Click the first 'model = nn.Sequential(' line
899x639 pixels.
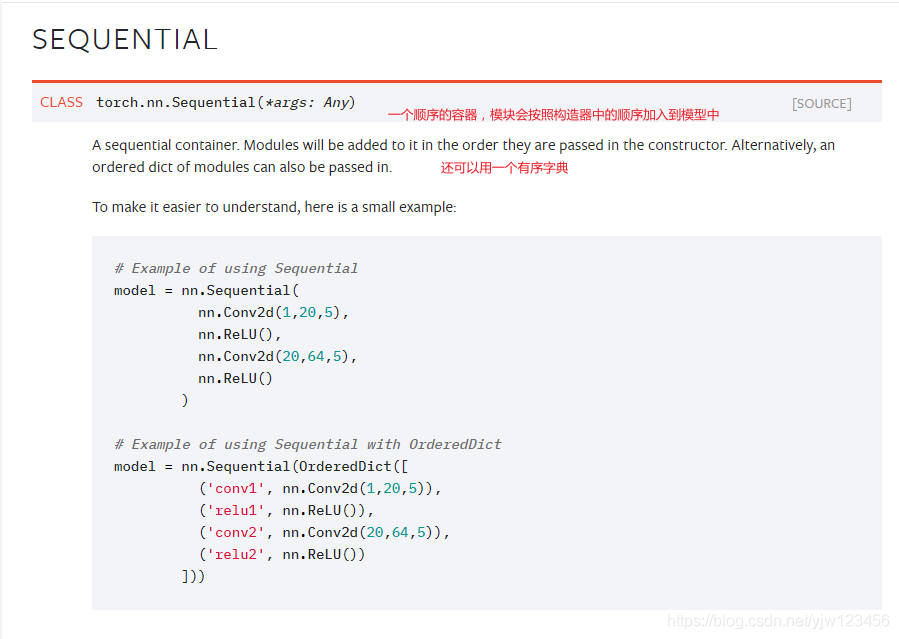pyautogui.click(x=206, y=291)
